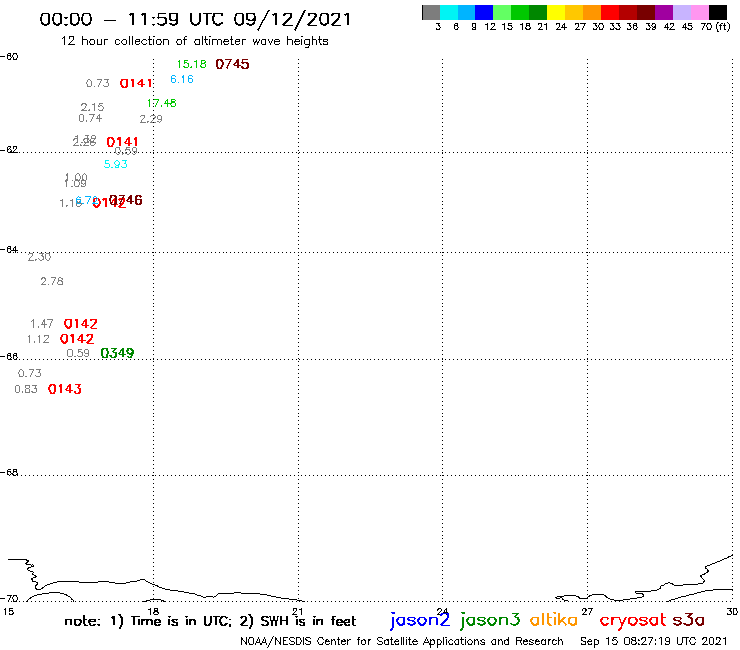The image size is (740, 650).
Task: Pick the pink swatch in the color scale
Action: coord(700,12)
